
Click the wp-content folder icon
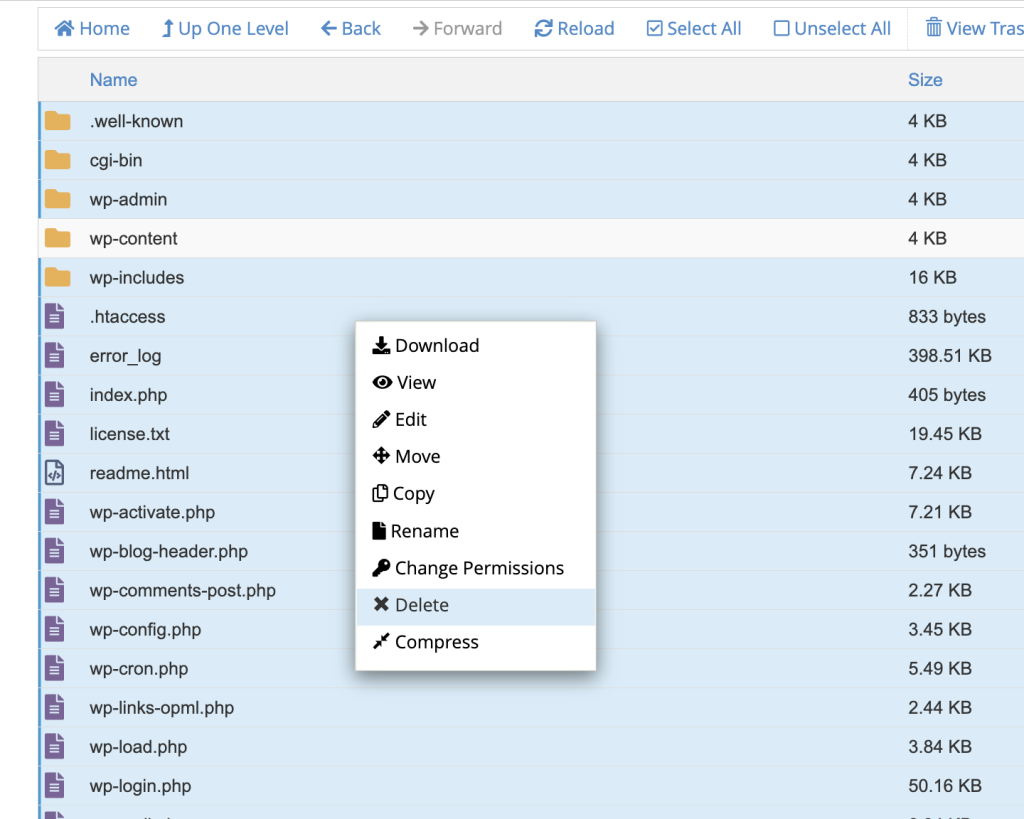[x=57, y=238]
